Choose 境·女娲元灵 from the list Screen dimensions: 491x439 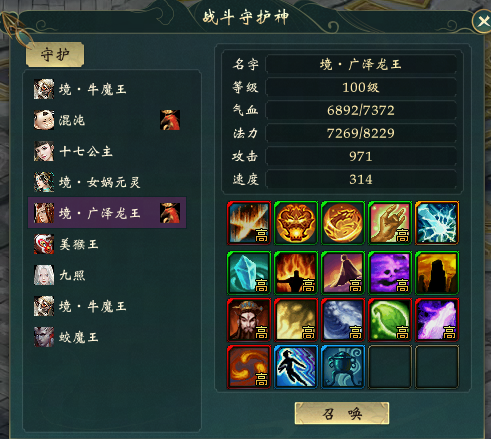tap(107, 182)
